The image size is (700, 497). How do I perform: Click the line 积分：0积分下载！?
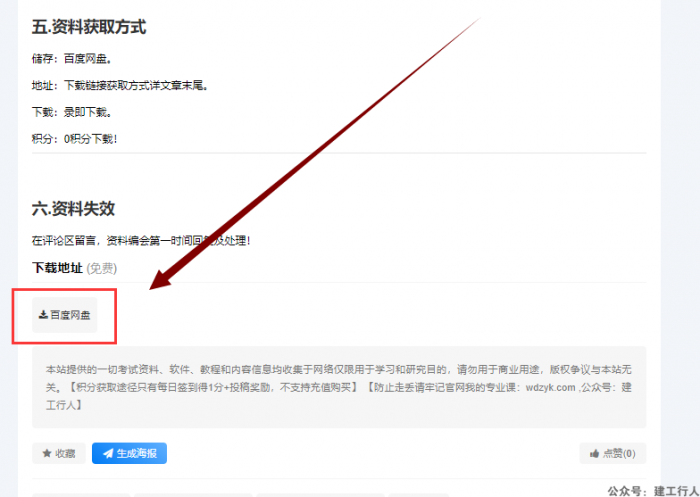tap(75, 139)
